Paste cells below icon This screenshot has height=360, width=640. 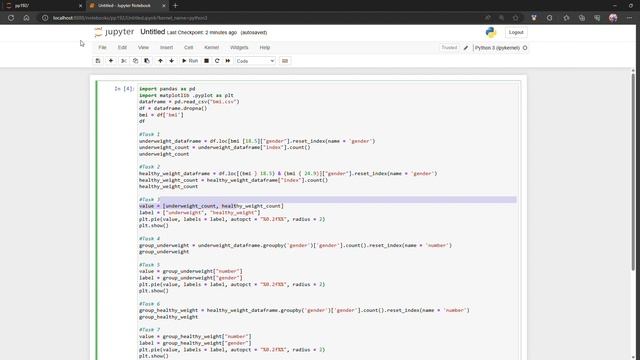147,61
